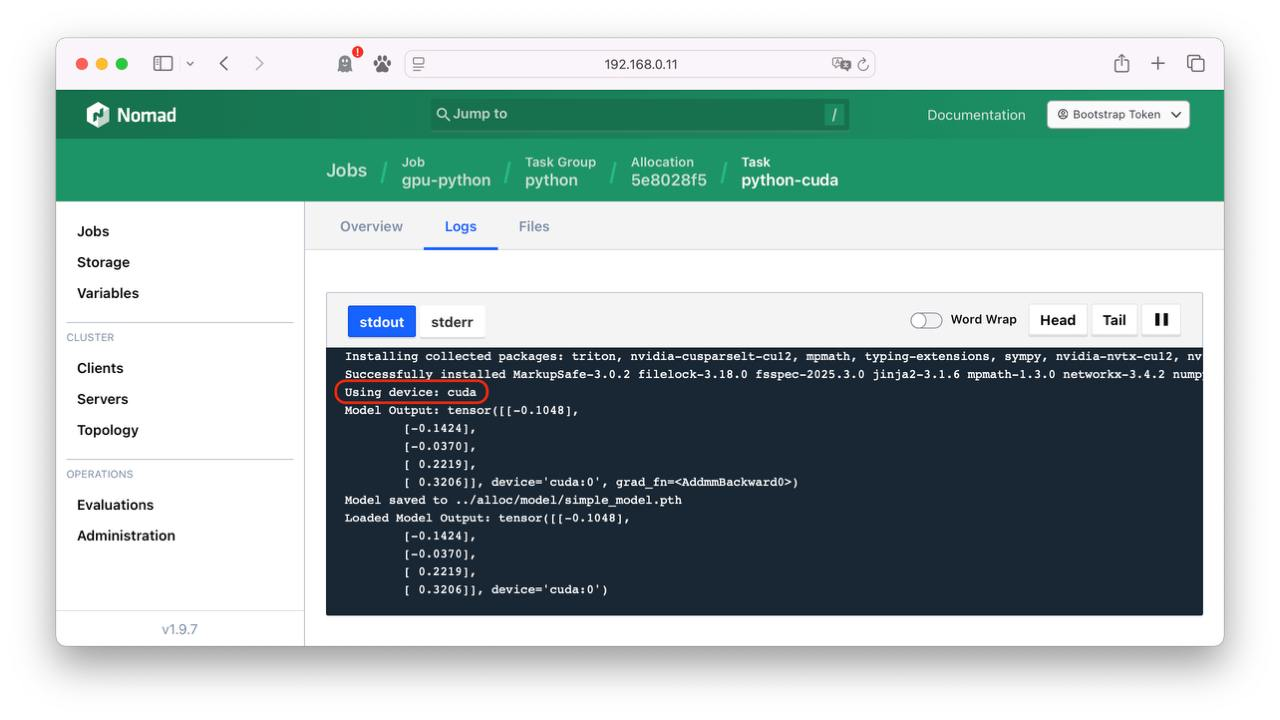This screenshot has width=1280, height=720.
Task: Click the python-cuda task breadcrumb
Action: point(789,172)
